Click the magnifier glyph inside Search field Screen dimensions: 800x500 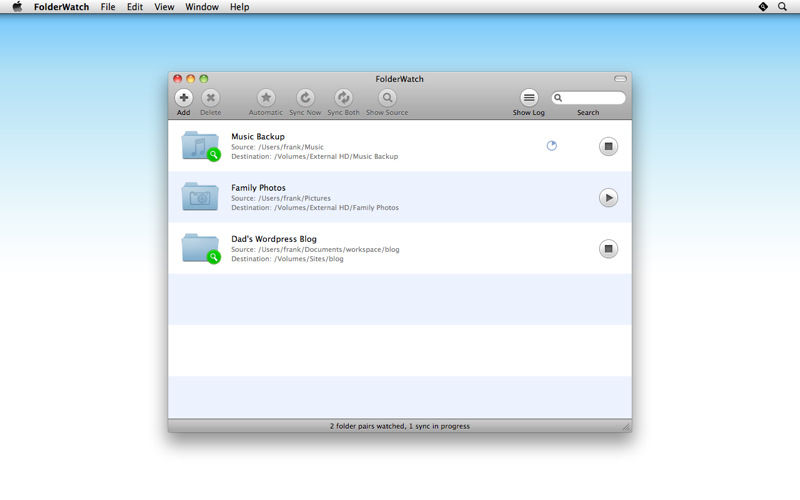click(x=558, y=97)
